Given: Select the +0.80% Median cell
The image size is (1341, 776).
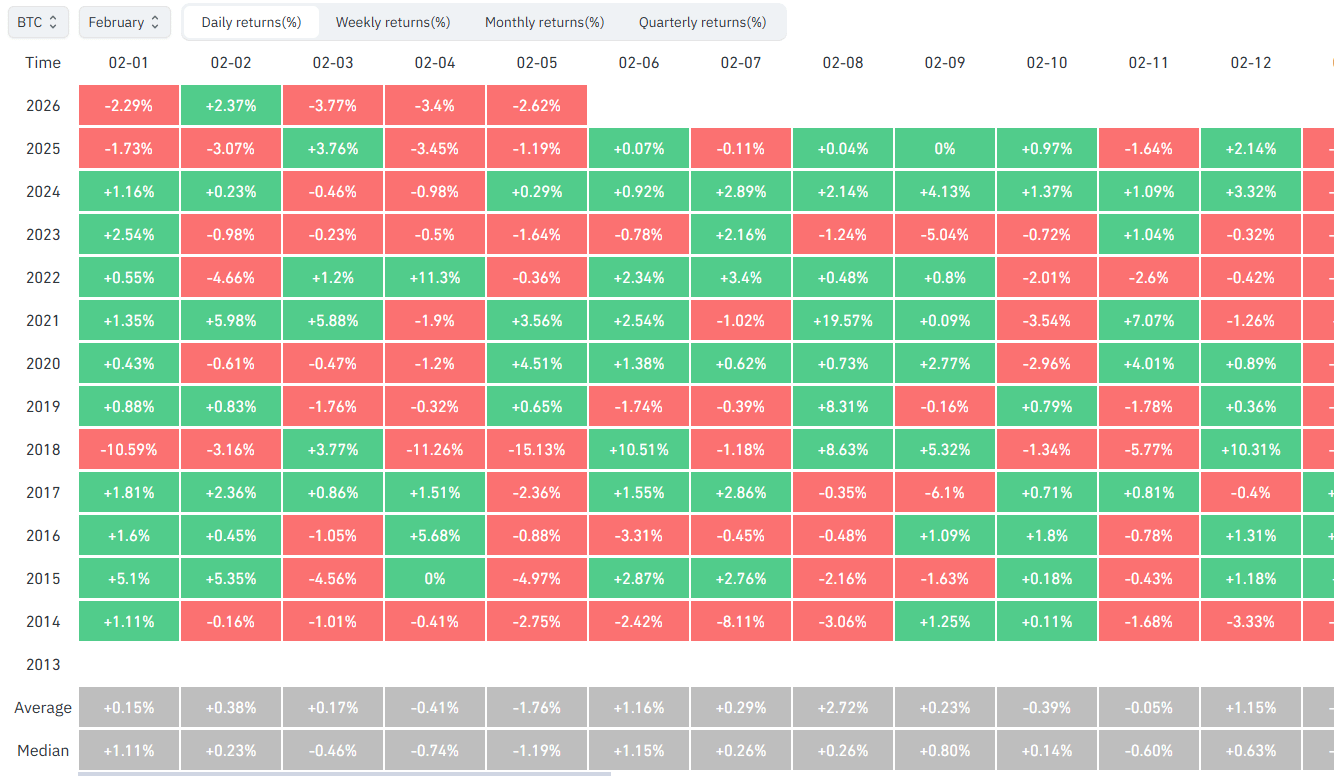Looking at the screenshot, I should tap(945, 751).
